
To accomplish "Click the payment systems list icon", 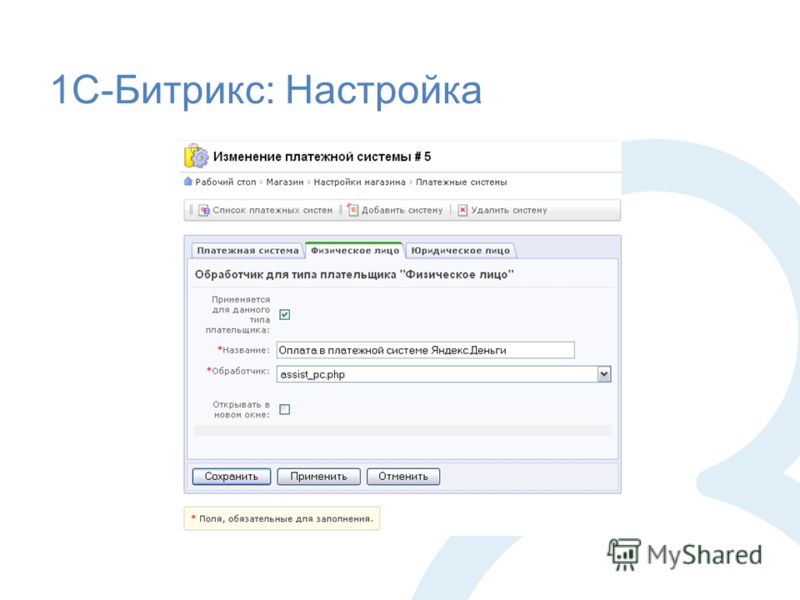I will 204,210.
